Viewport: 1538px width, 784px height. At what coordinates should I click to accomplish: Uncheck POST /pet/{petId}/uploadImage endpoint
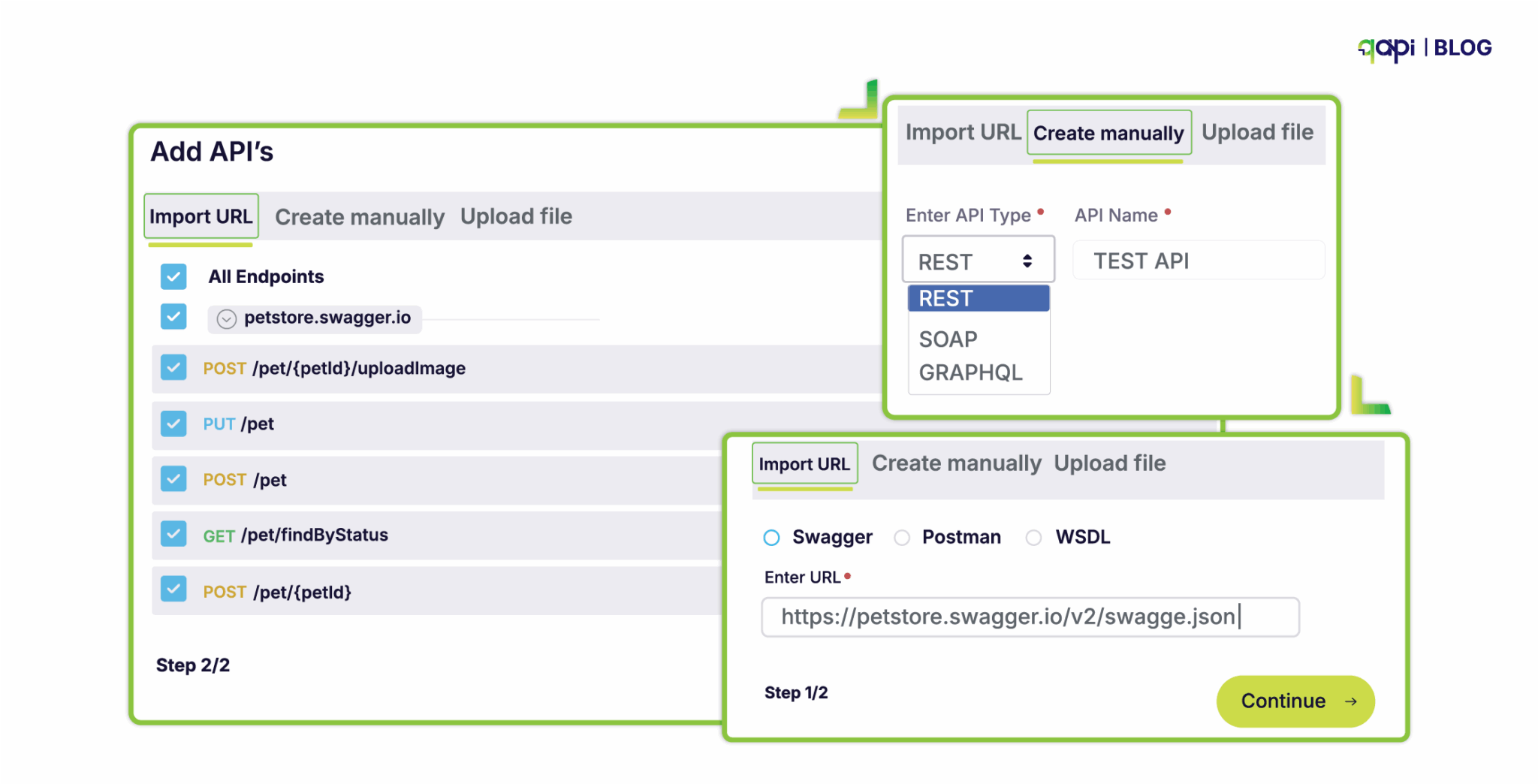tap(173, 367)
